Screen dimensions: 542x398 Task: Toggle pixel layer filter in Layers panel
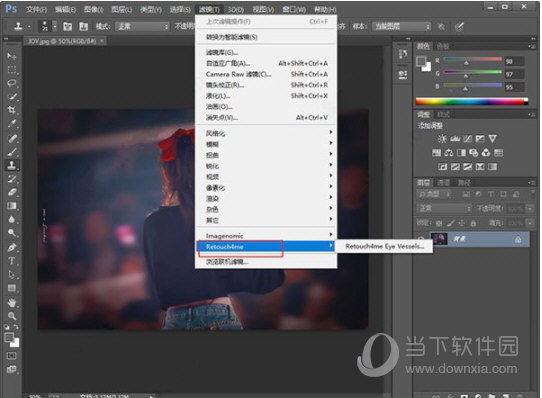click(466, 194)
